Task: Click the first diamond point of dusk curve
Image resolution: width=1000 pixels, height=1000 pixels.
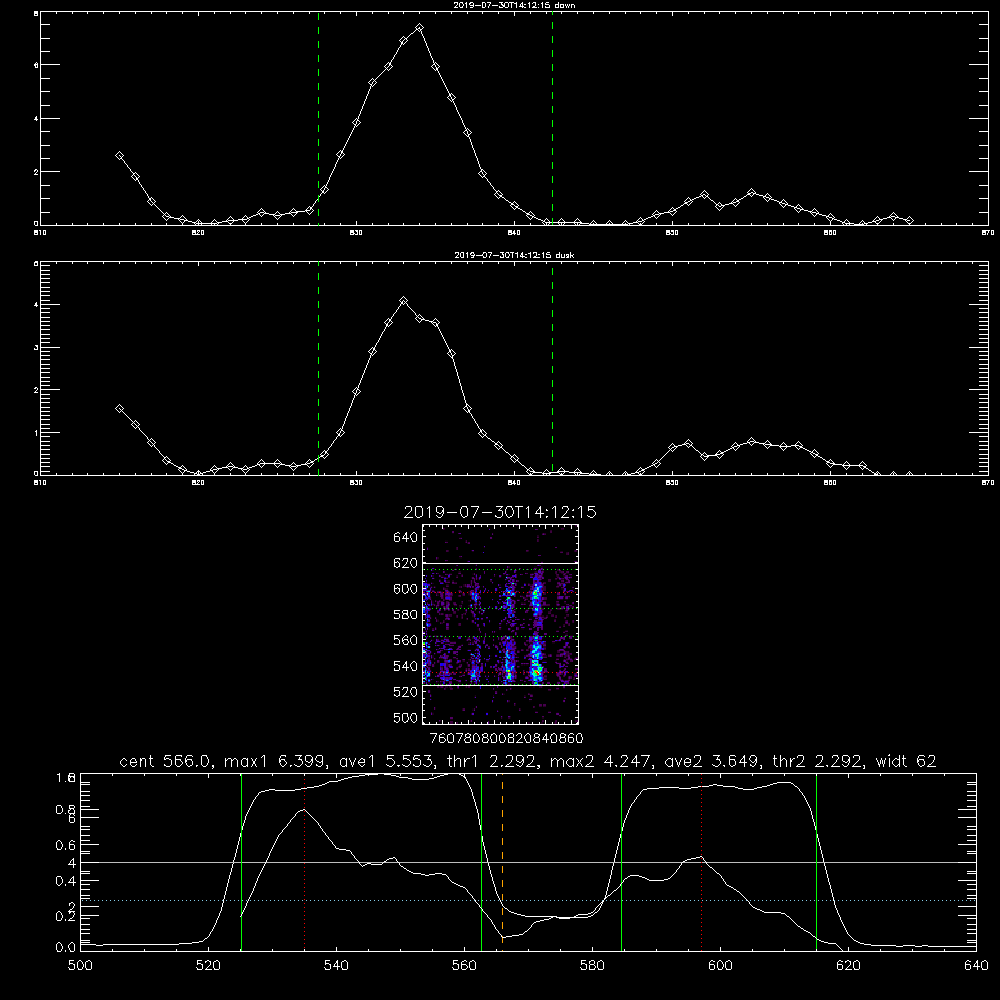Action: 119,408
